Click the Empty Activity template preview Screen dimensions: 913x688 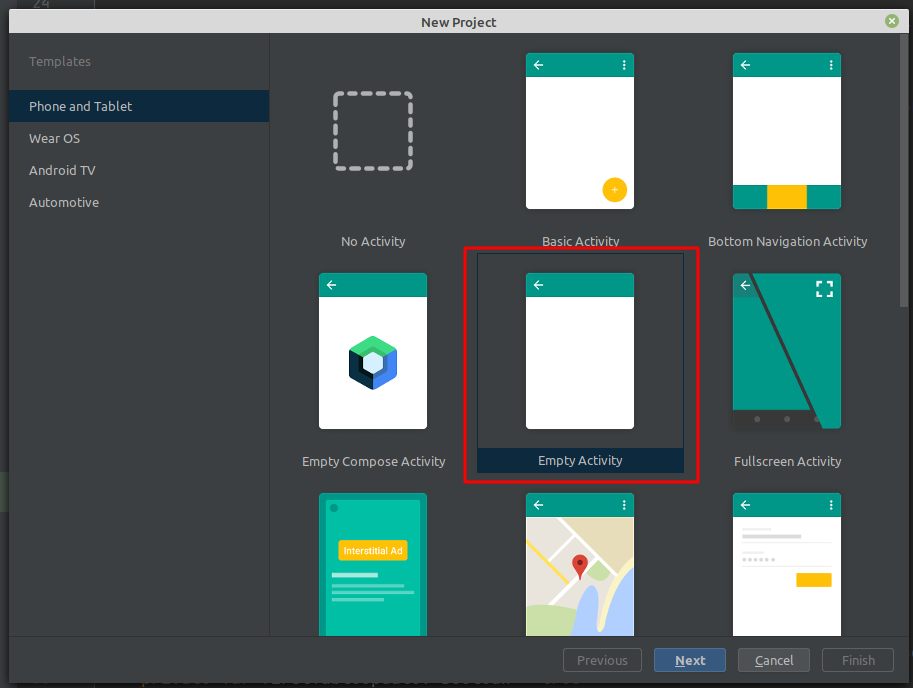580,351
